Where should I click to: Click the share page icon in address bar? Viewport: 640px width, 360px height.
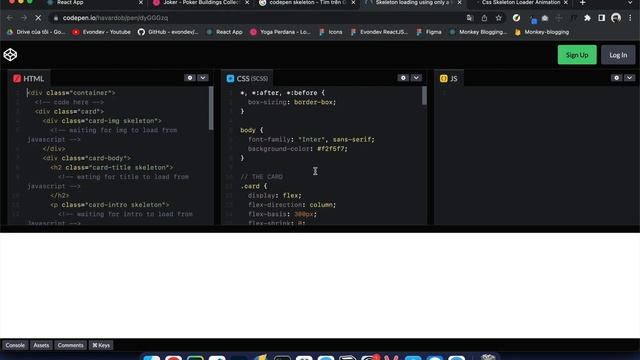coord(484,18)
